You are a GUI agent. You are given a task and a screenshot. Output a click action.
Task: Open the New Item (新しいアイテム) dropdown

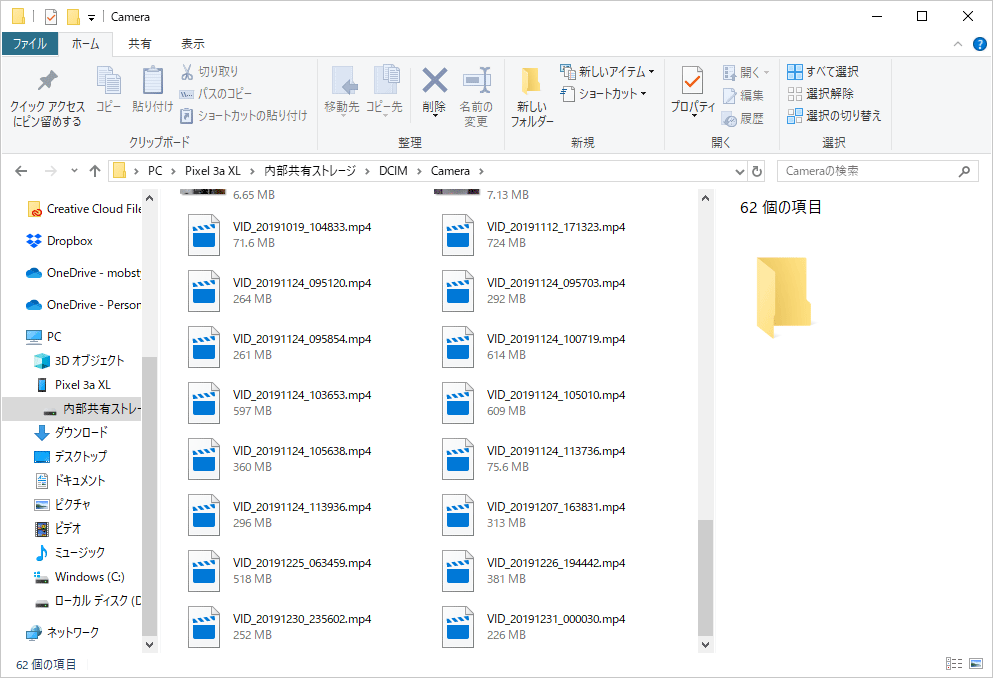tap(609, 72)
